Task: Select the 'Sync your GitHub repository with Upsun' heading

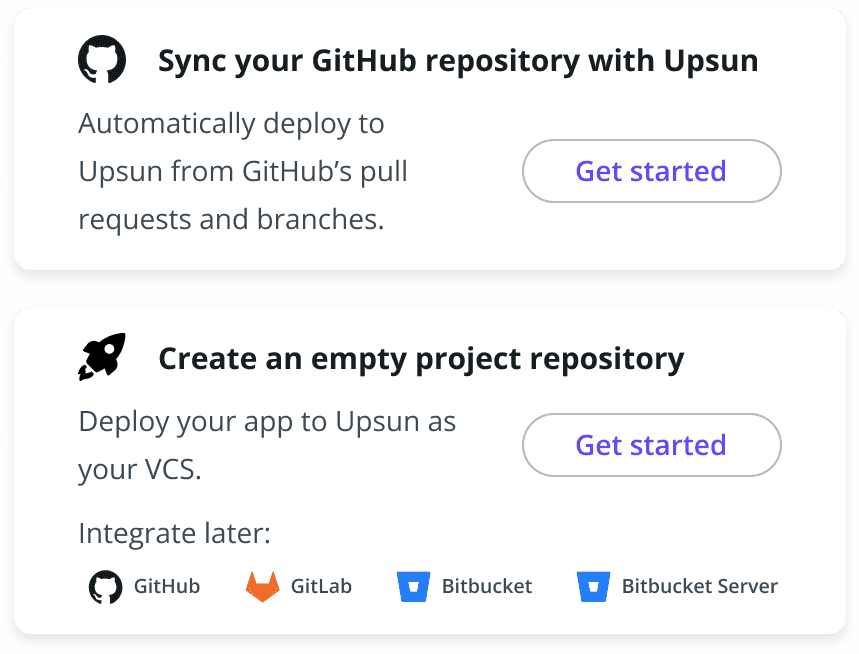Action: click(x=458, y=61)
